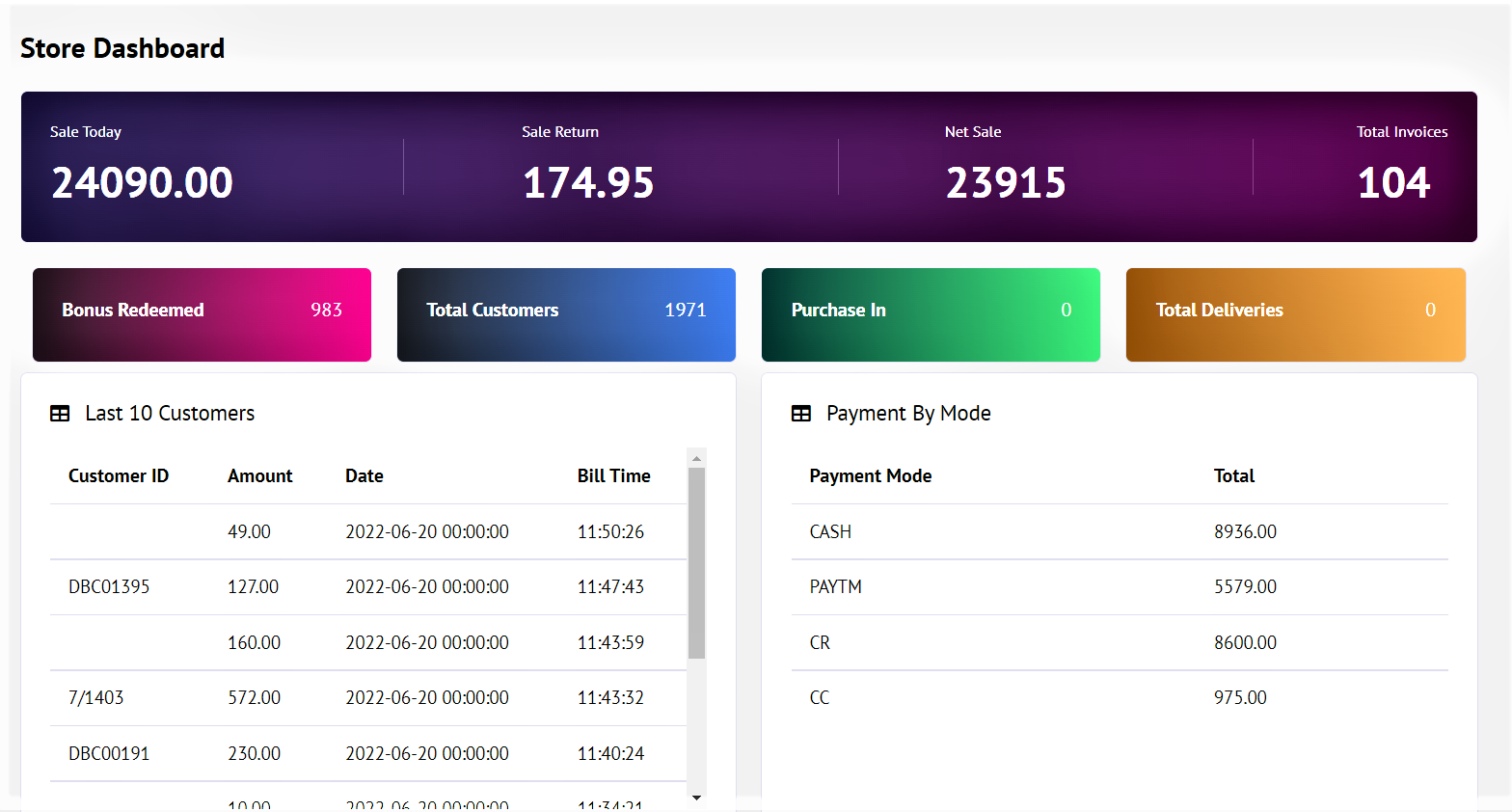
Task: Click the Store Dashboard heading
Action: click(x=122, y=48)
